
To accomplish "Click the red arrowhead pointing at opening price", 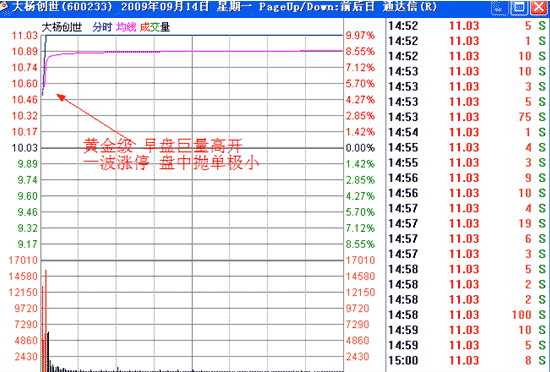I will pyautogui.click(x=61, y=97).
